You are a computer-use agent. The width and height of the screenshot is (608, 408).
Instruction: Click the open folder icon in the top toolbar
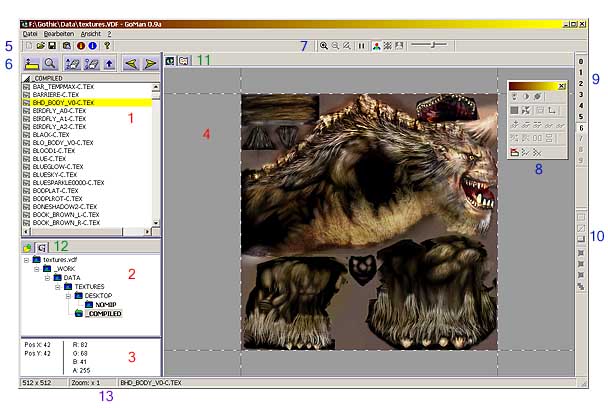pyautogui.click(x=40, y=46)
